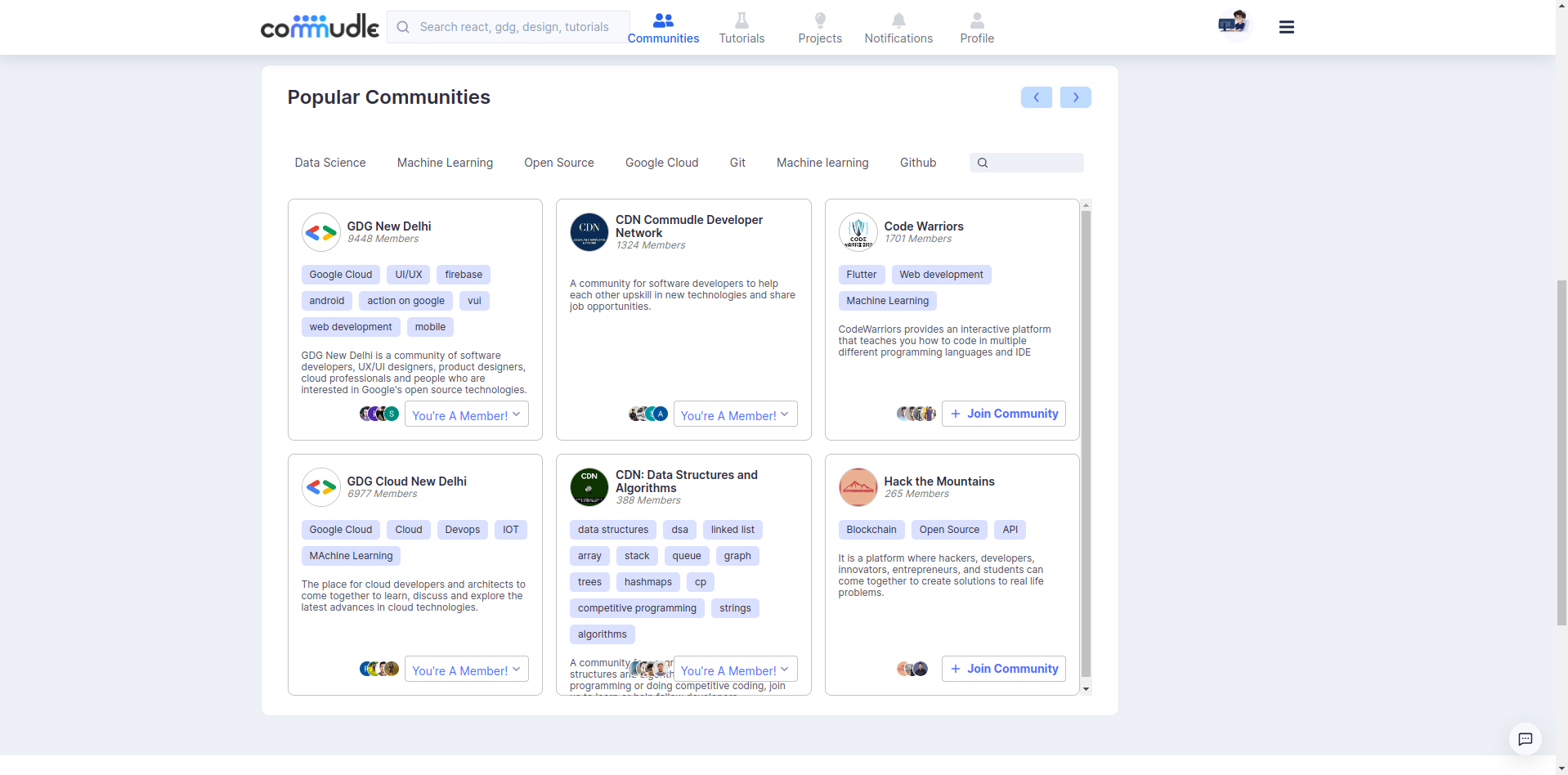Open the Communities nav icon
Viewport: 1568px width, 775px height.
(x=663, y=20)
